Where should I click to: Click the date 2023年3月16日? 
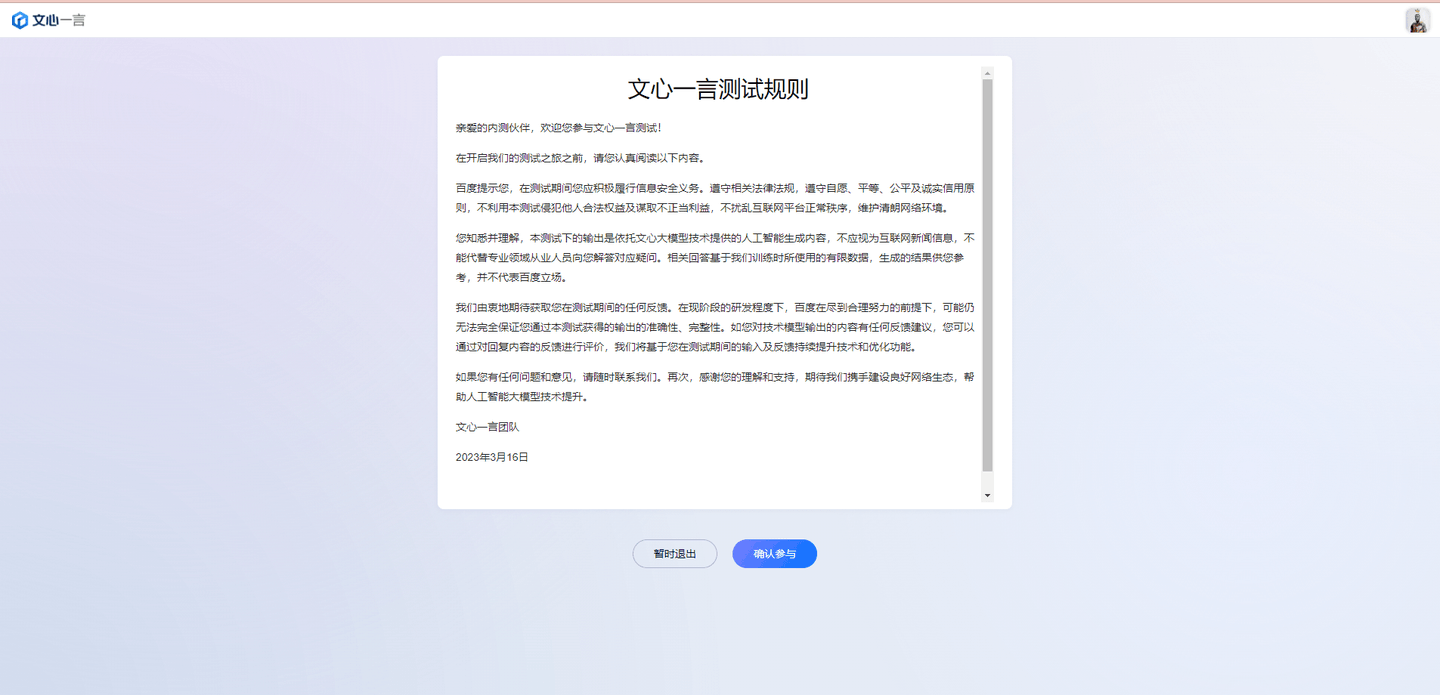click(492, 457)
